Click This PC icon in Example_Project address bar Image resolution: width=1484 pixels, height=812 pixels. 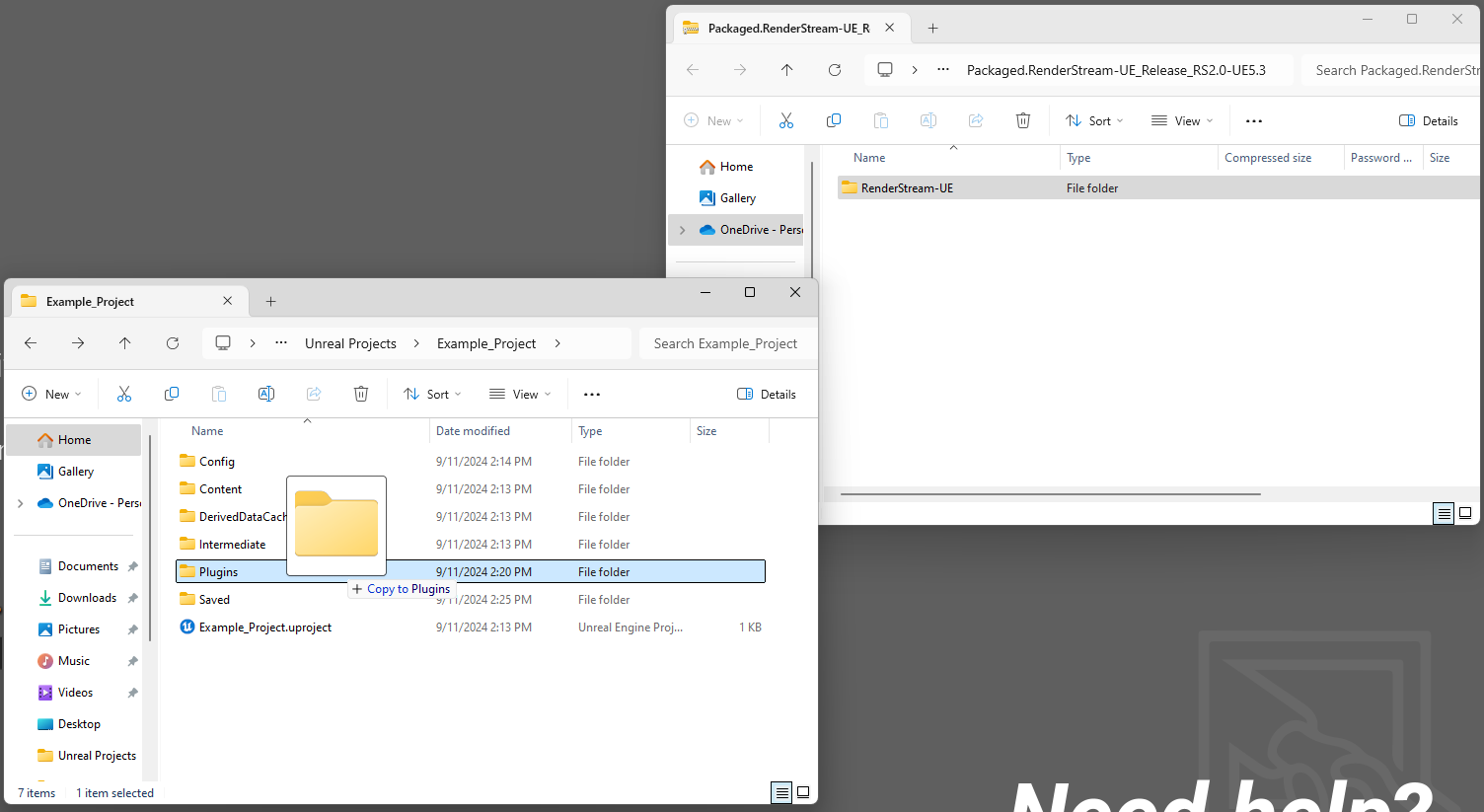(x=223, y=343)
